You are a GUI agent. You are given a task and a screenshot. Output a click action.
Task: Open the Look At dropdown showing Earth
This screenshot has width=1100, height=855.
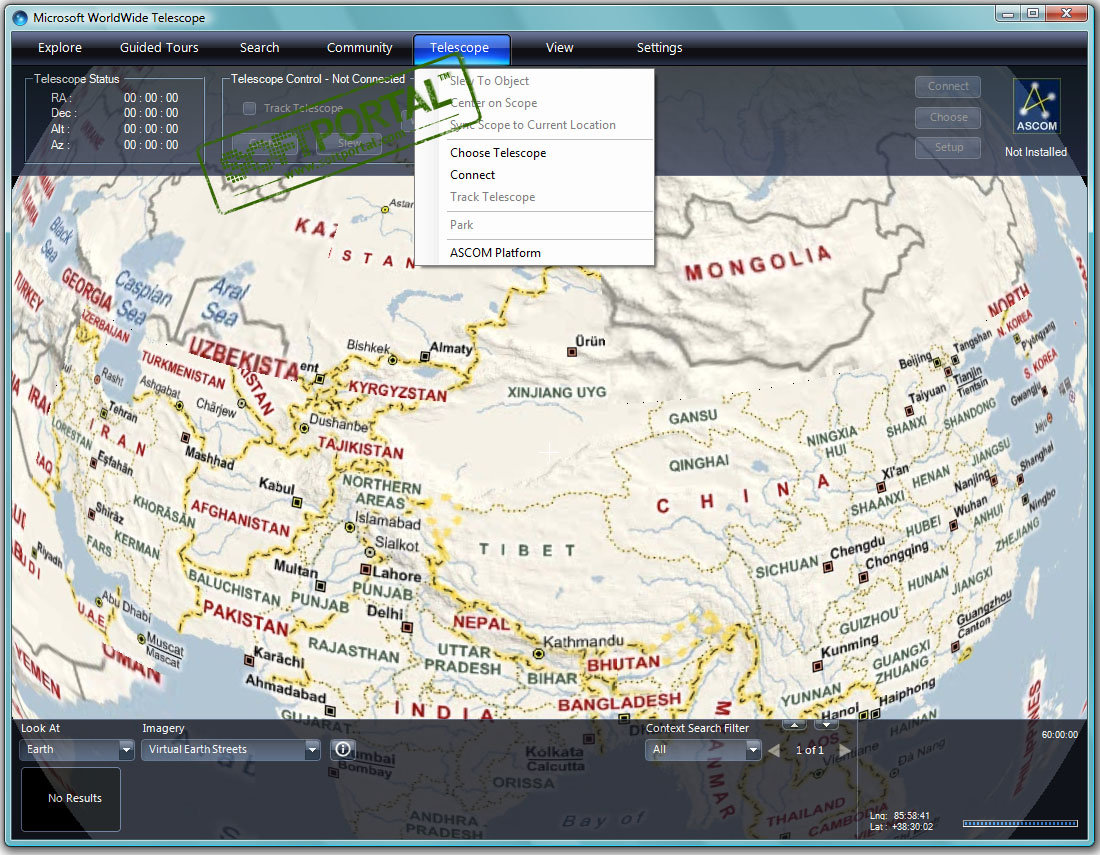(x=76, y=750)
